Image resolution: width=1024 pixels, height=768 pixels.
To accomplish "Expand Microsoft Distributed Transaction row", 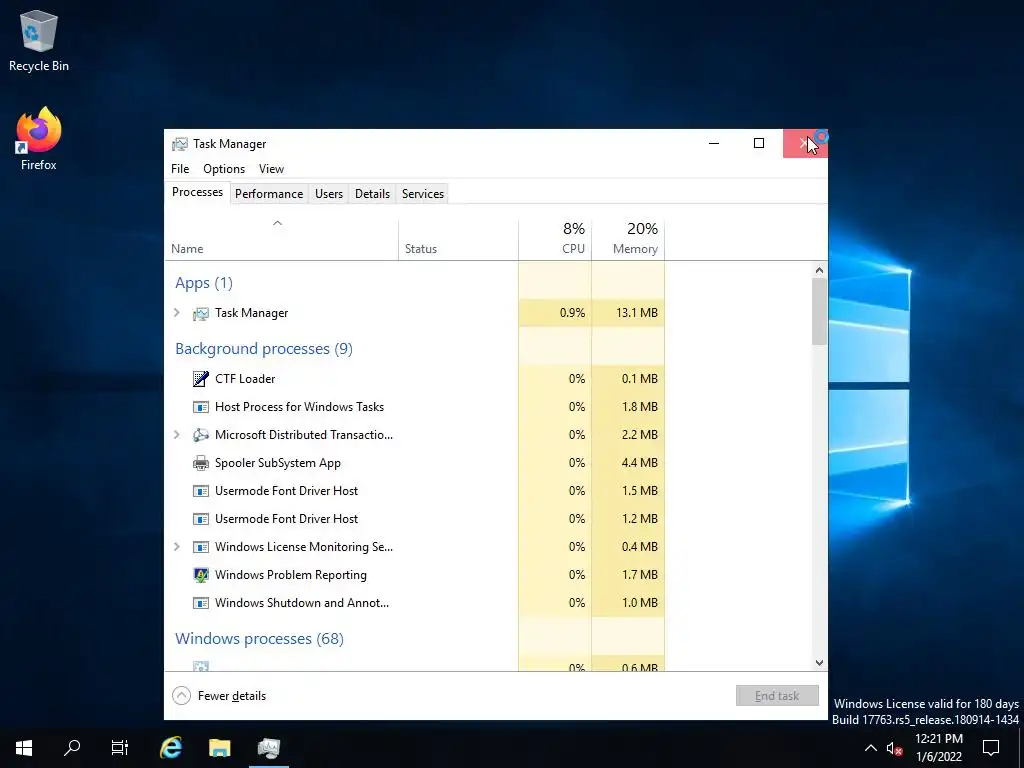I will 177,435.
